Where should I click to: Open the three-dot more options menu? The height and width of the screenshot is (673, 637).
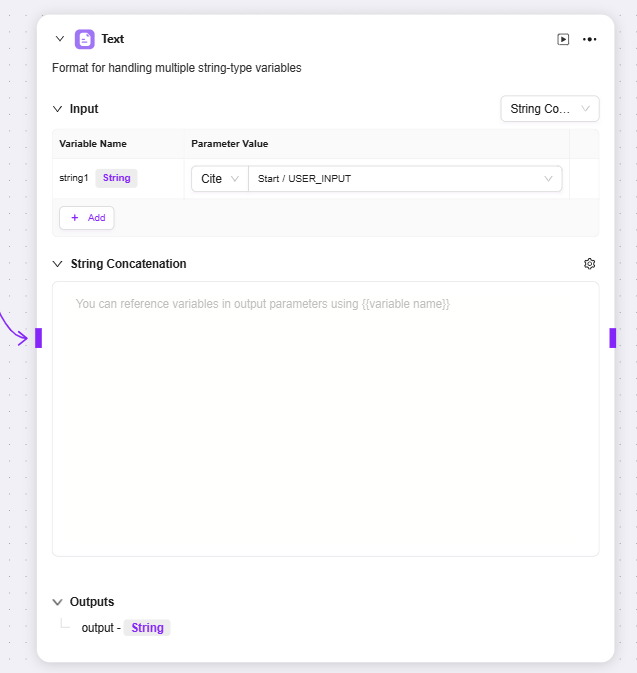(x=589, y=39)
